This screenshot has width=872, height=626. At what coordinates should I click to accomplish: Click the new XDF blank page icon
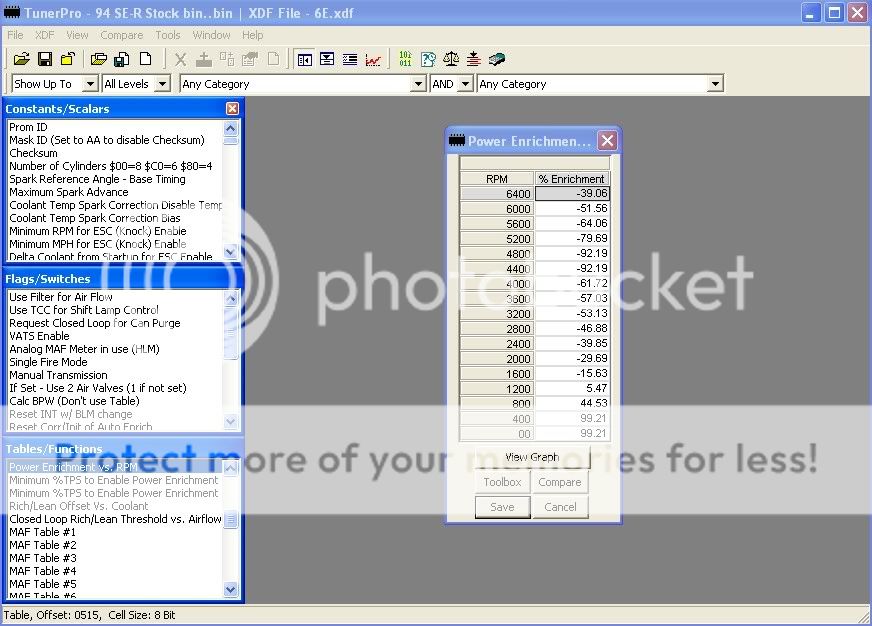coord(145,60)
